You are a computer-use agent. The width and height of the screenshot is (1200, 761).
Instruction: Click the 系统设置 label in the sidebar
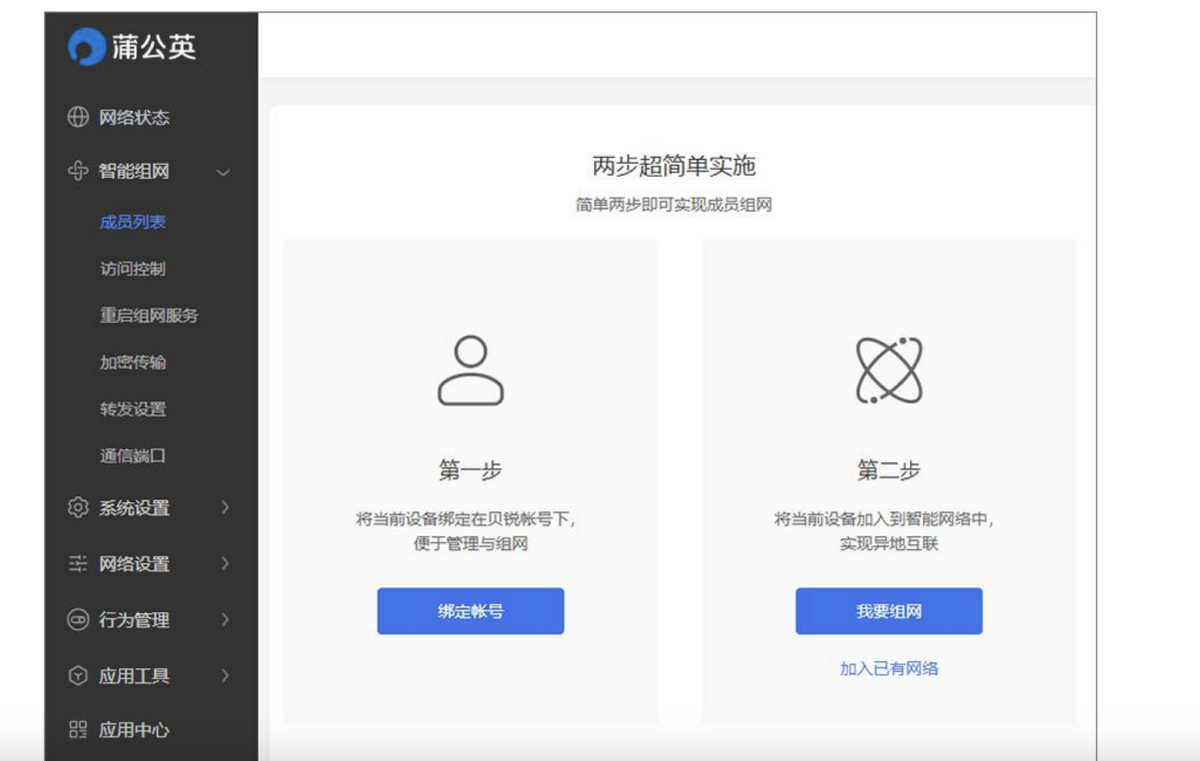pyautogui.click(x=134, y=508)
